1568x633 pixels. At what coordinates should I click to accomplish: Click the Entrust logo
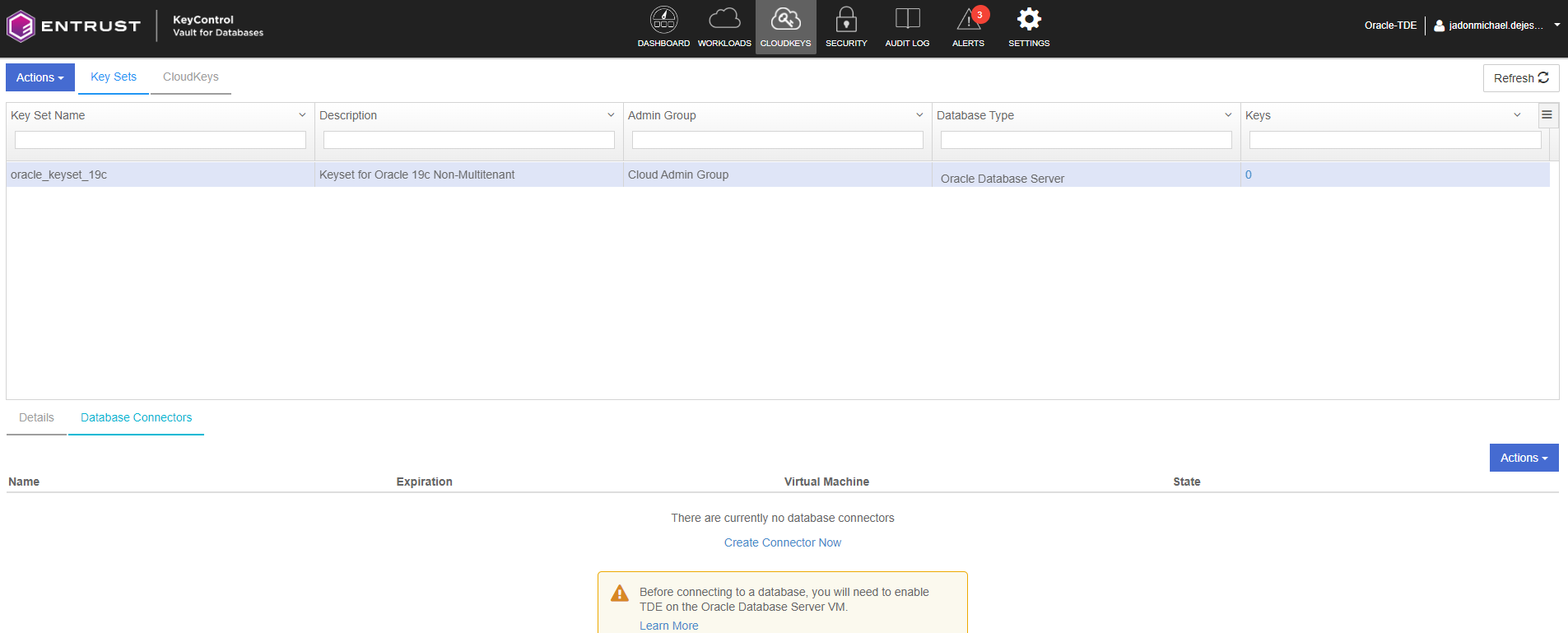(x=74, y=26)
